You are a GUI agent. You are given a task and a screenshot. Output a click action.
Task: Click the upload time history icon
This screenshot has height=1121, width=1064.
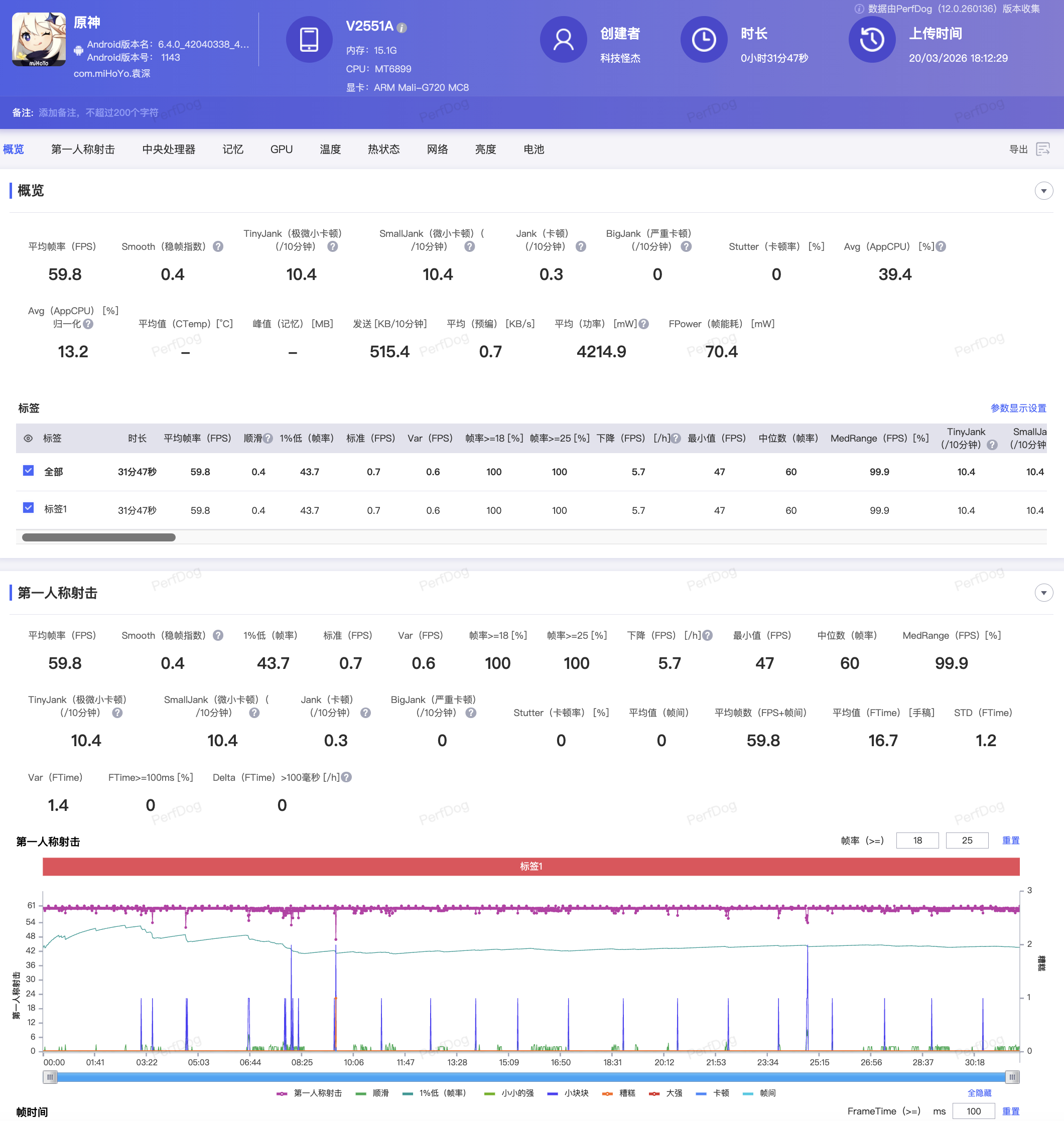(x=871, y=40)
